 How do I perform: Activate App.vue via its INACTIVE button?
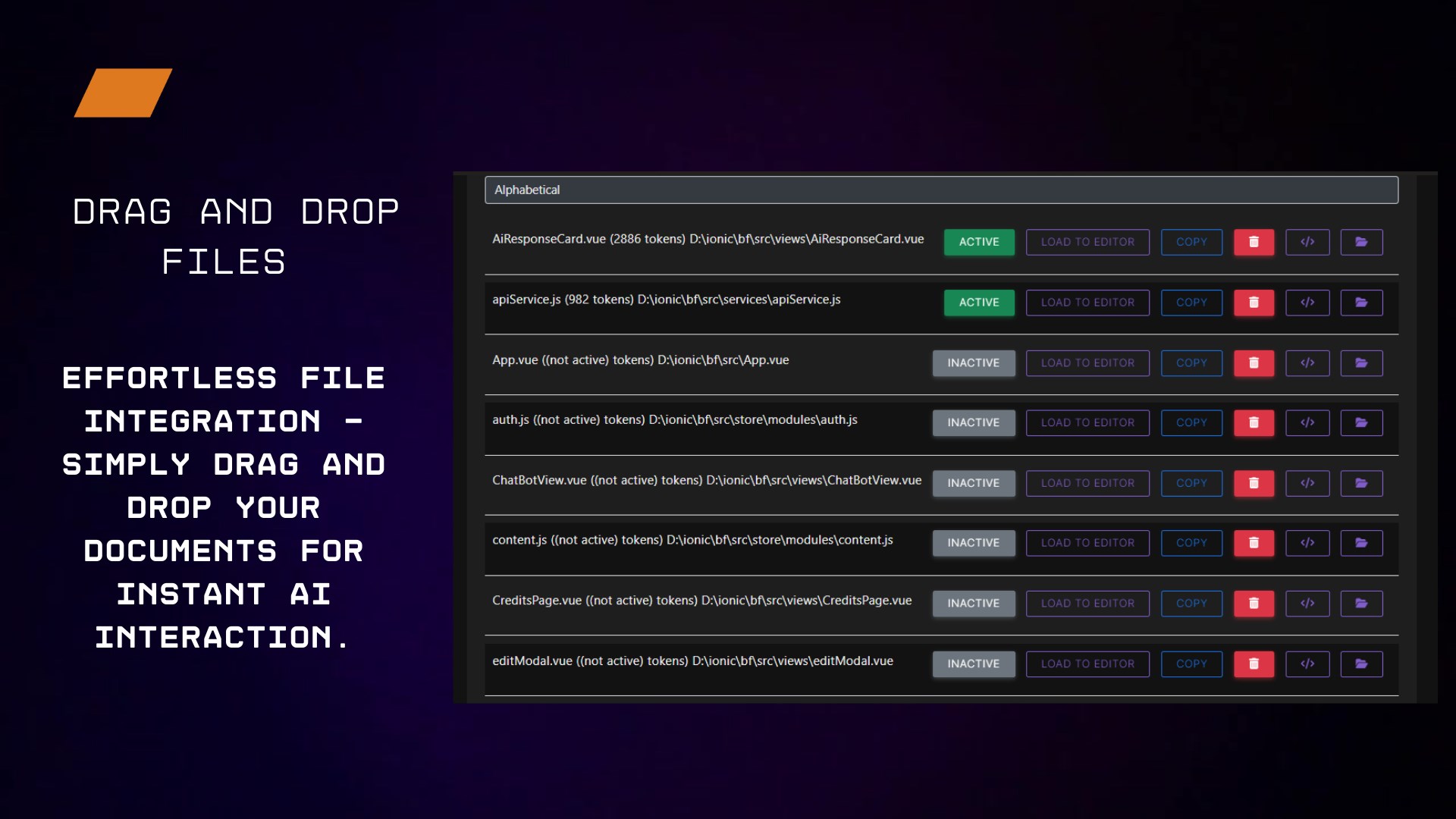tap(973, 363)
